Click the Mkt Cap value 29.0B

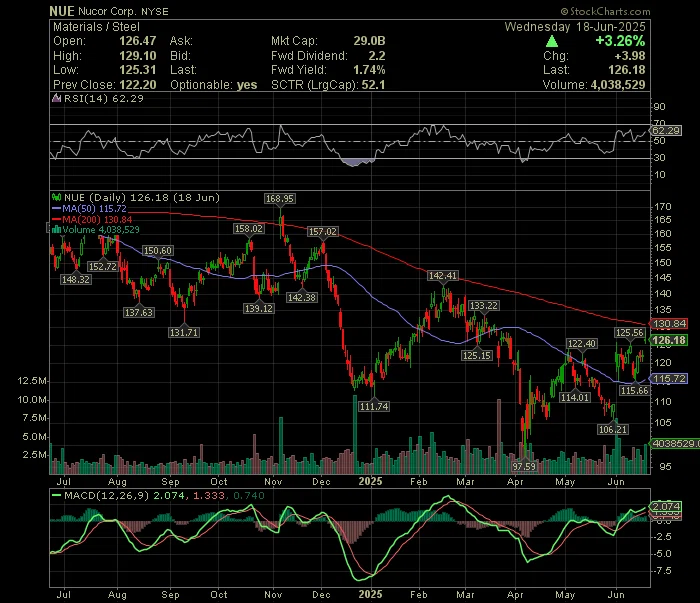(369, 41)
